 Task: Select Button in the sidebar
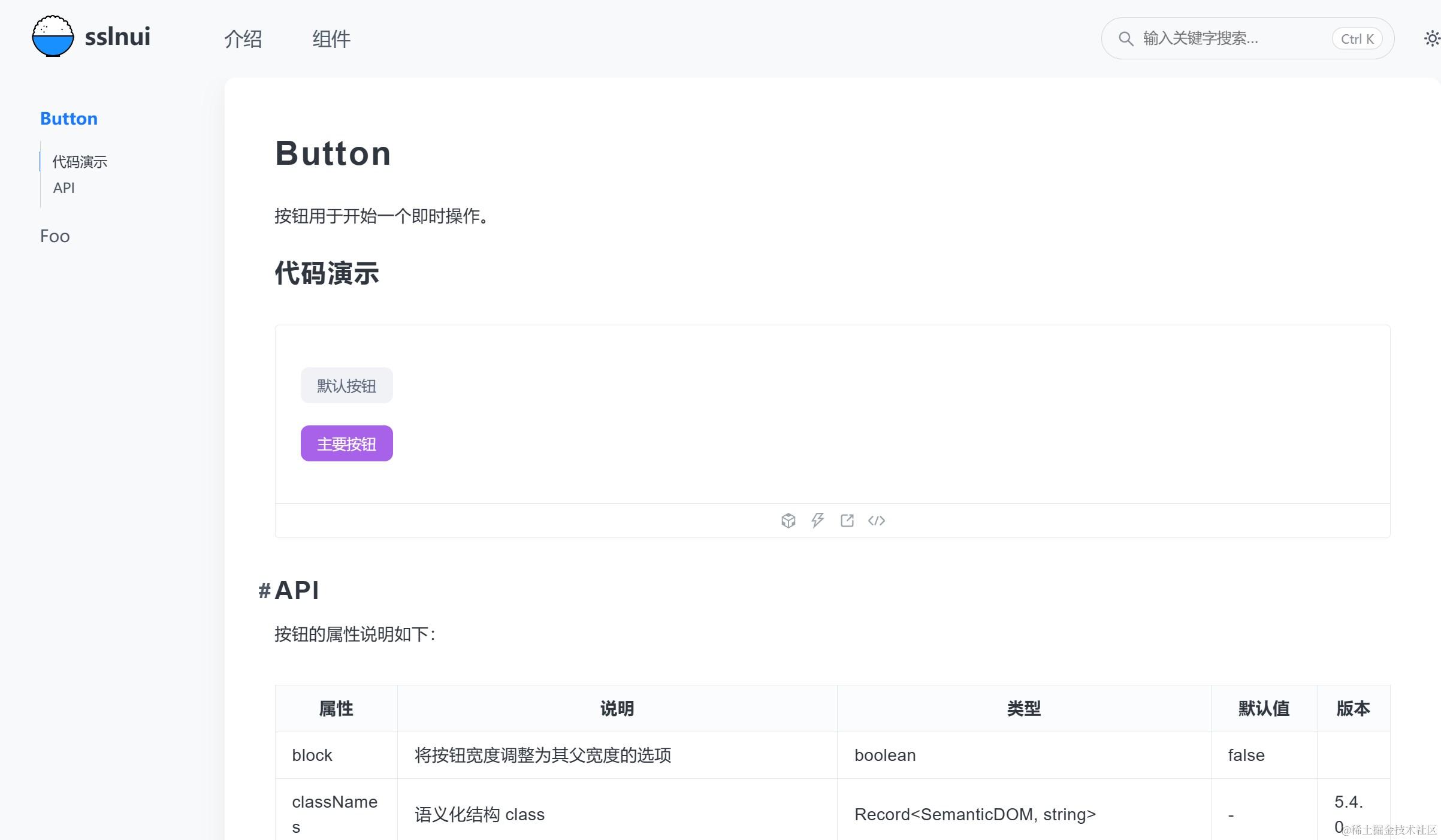pos(69,119)
